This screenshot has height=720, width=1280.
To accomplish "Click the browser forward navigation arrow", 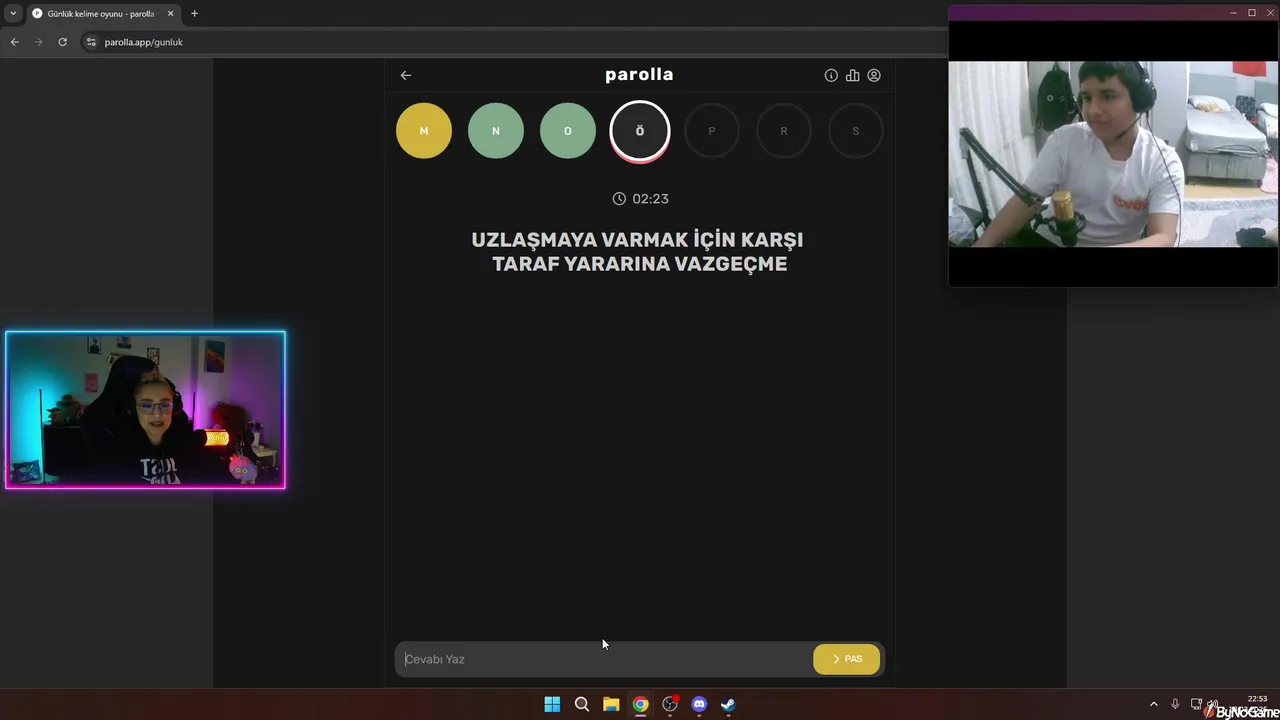I will 39,42.
